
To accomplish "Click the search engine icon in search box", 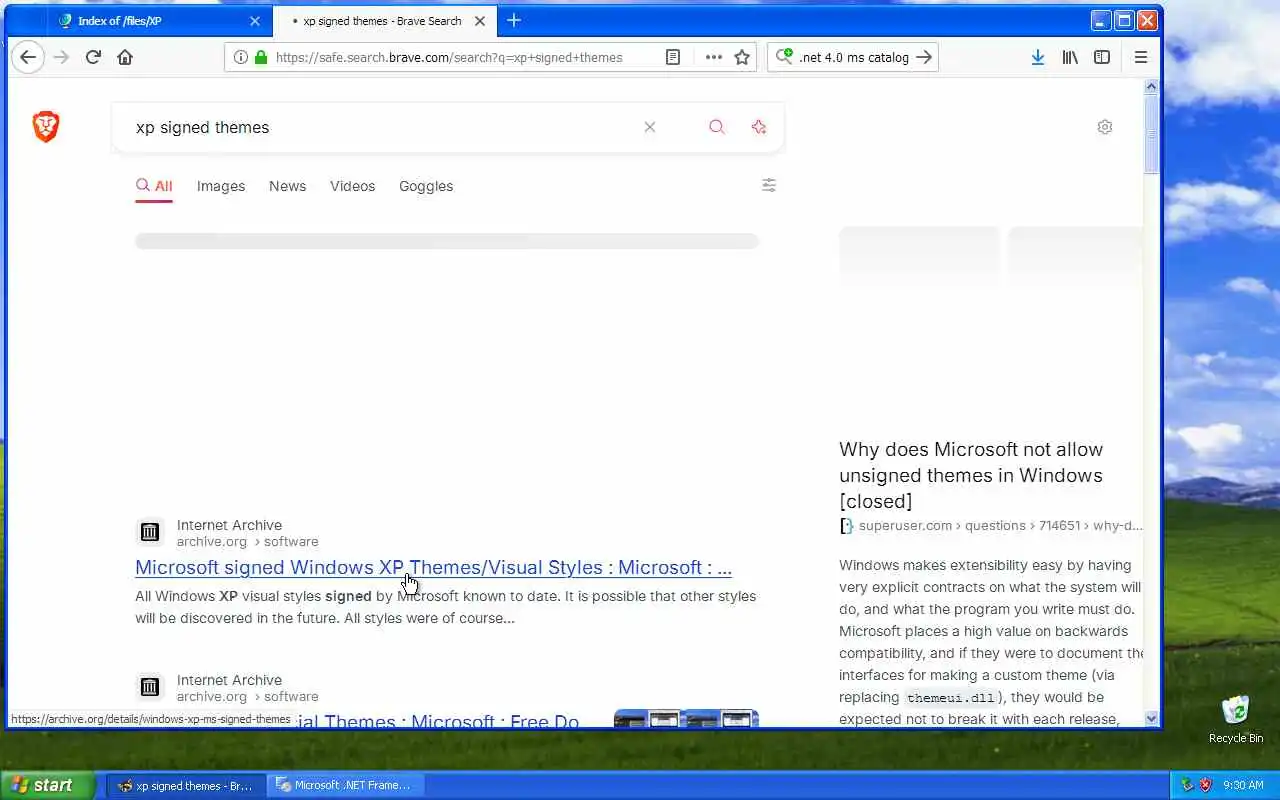I will pos(785,57).
